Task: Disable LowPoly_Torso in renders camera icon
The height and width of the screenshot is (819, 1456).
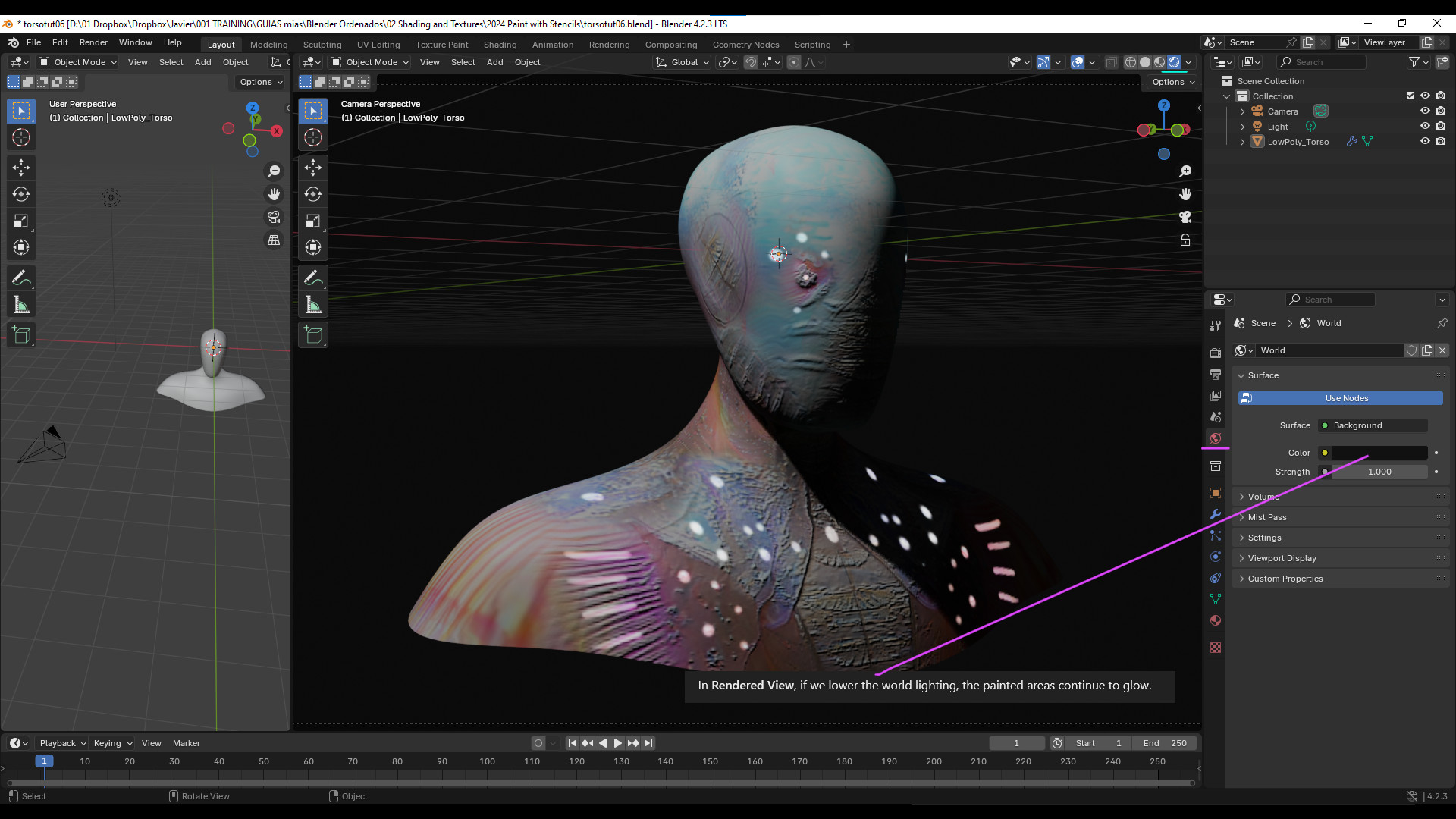Action: (1440, 142)
